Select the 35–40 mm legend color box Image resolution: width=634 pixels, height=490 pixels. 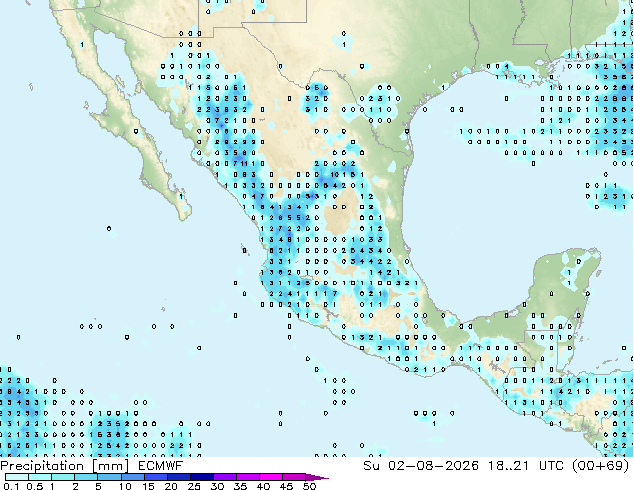tap(248, 477)
